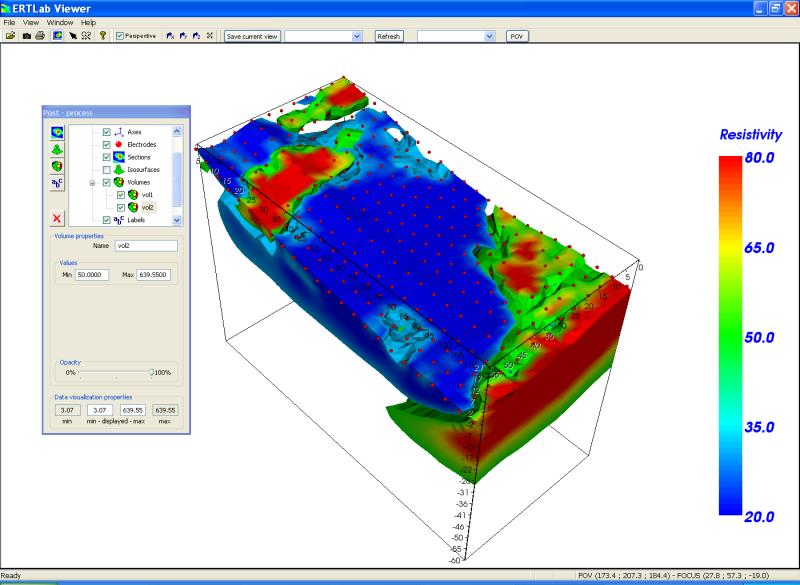Click the Volumes icon in the tree
800x585 pixels.
[119, 182]
